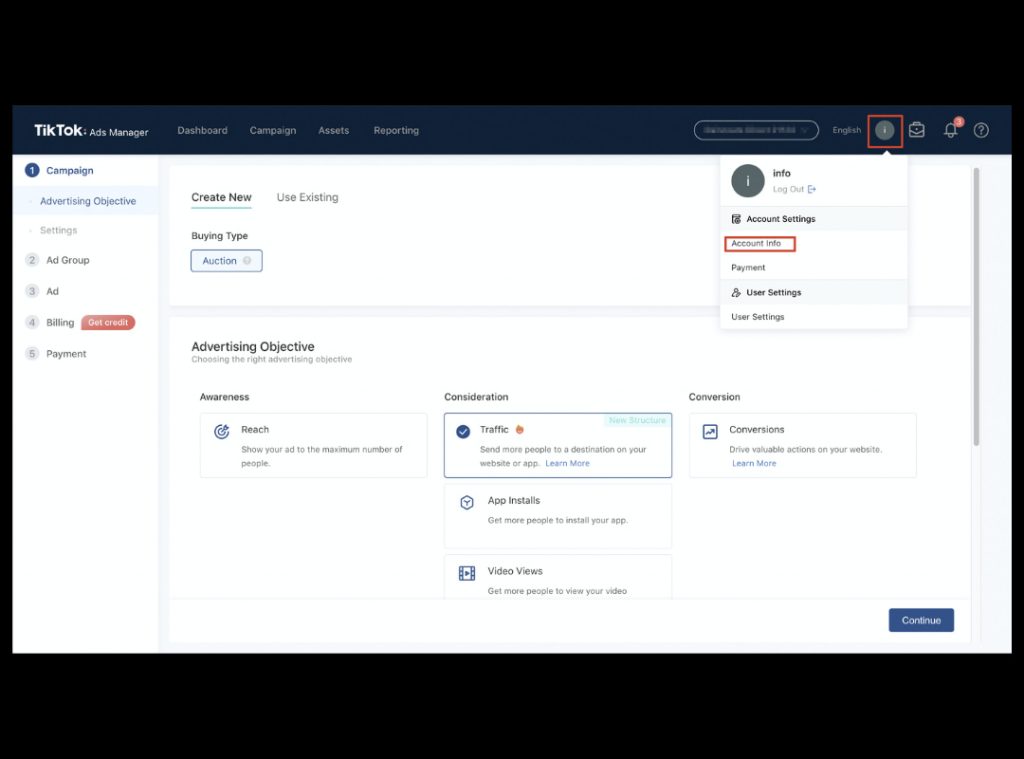This screenshot has width=1024, height=759.
Task: Click the Get credit badge
Action: pos(108,323)
